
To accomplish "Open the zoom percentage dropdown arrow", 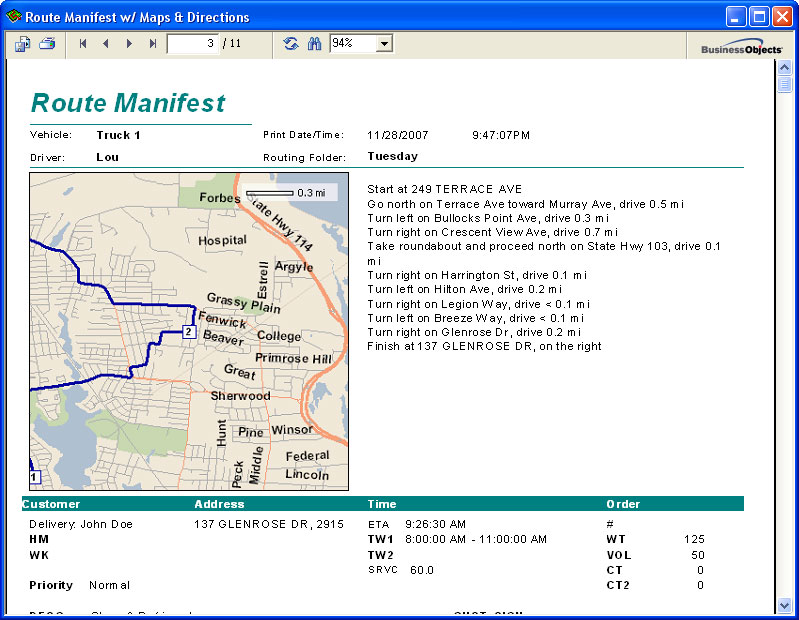I will 385,44.
